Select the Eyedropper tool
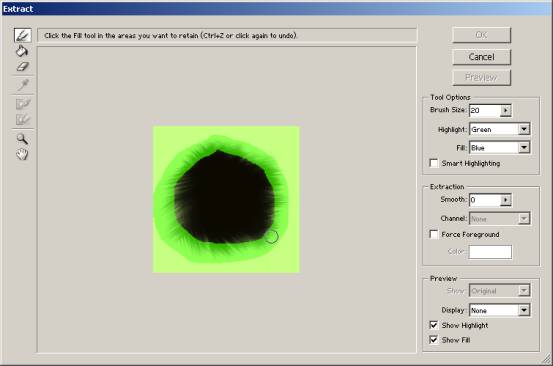Viewport: 553px width, 366px height. pos(23,85)
